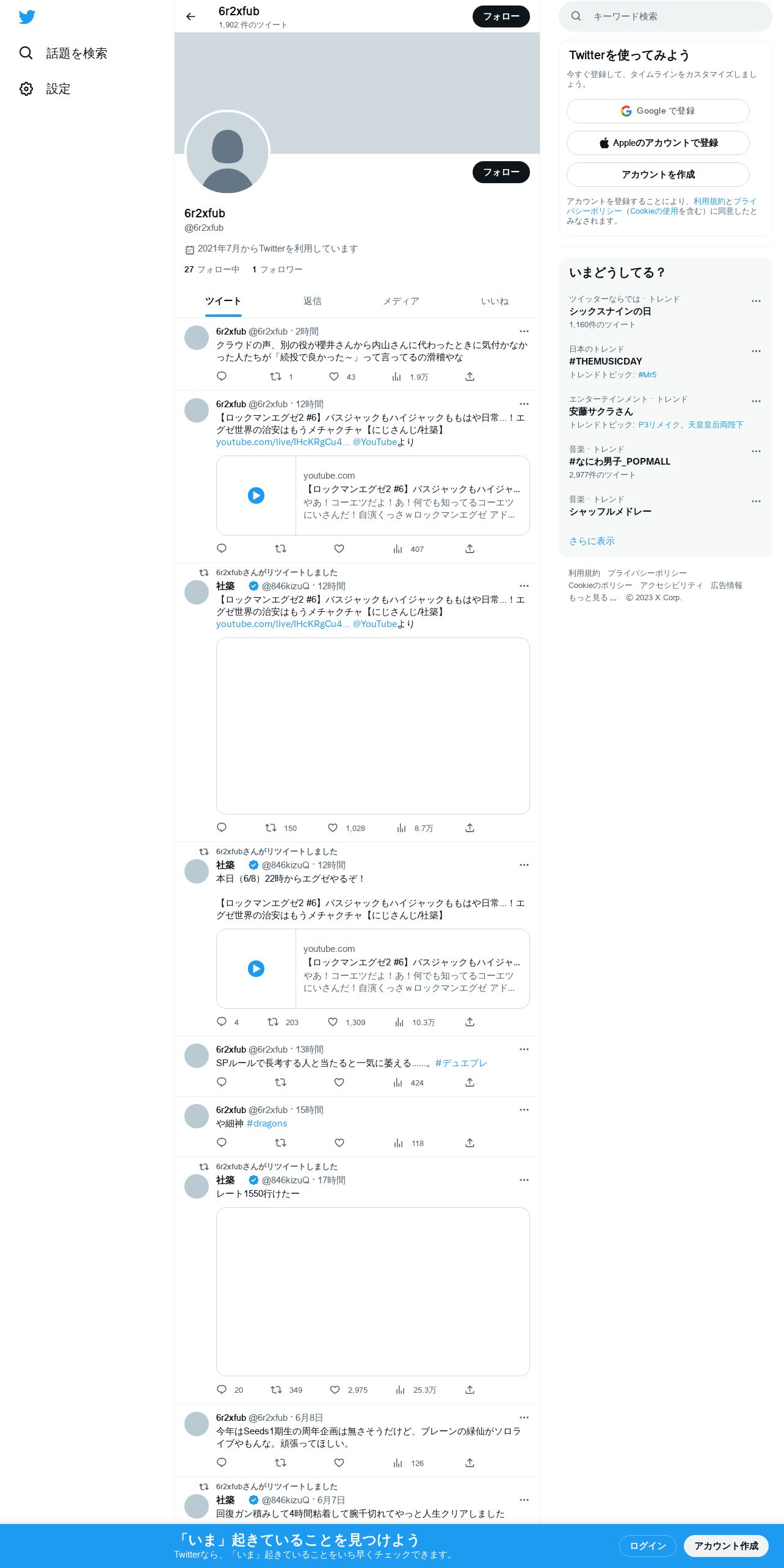Reply to the や細神 #dragons tweet
The width and height of the screenshot is (784, 1568).
[222, 1142]
